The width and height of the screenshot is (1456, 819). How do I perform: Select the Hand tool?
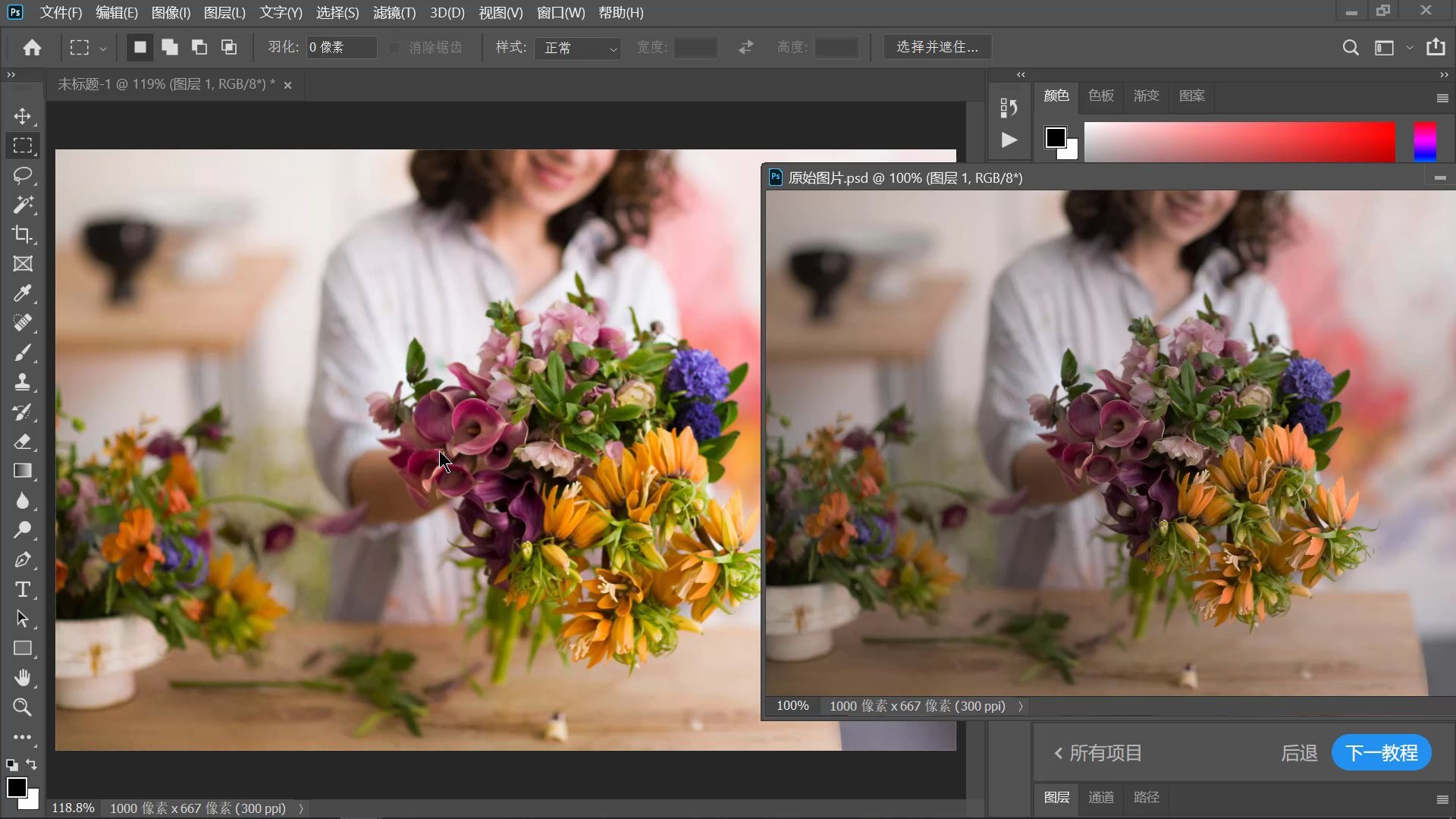(x=23, y=678)
